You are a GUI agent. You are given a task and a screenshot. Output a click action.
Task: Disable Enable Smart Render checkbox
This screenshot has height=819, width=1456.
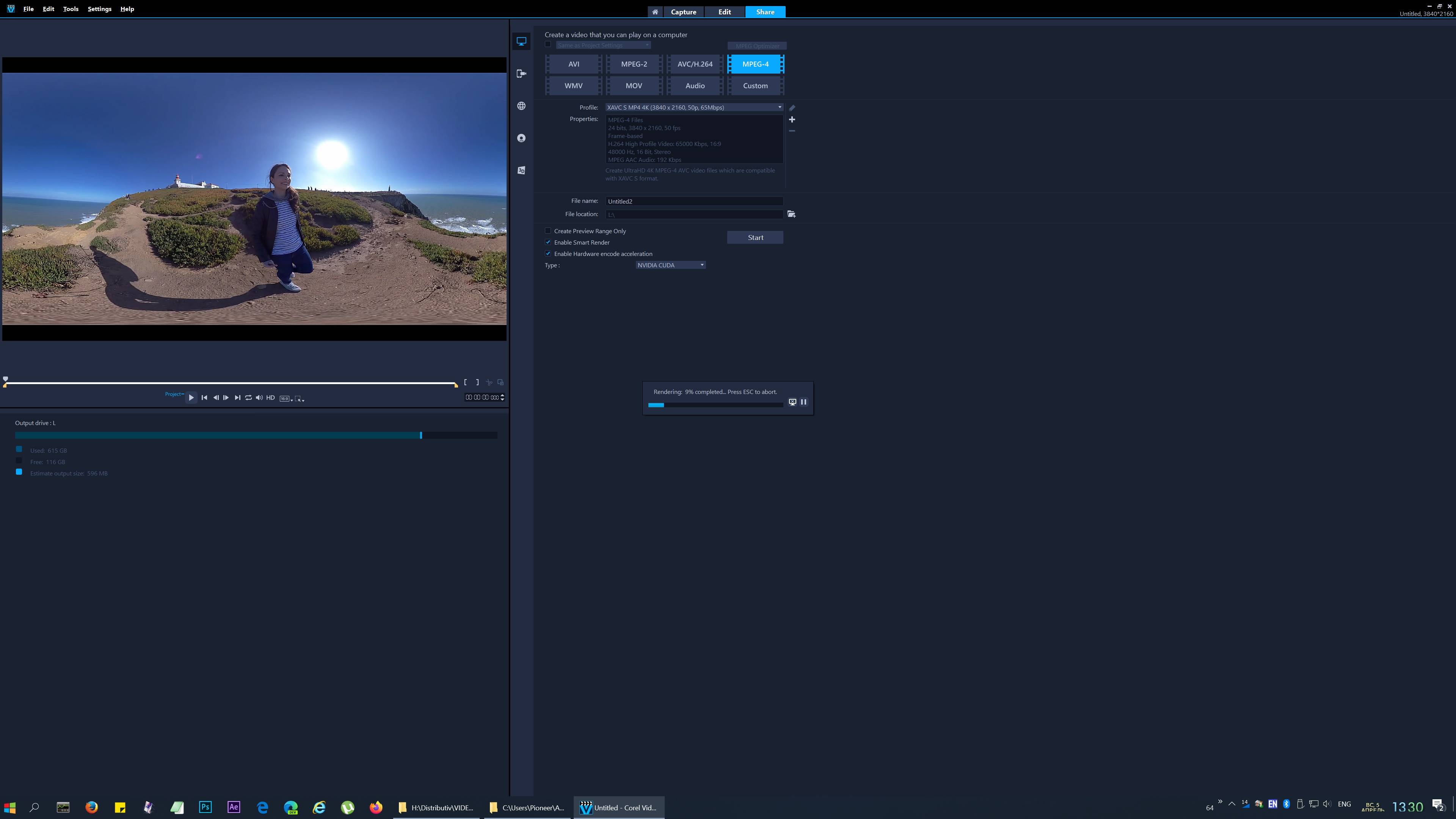(x=548, y=242)
